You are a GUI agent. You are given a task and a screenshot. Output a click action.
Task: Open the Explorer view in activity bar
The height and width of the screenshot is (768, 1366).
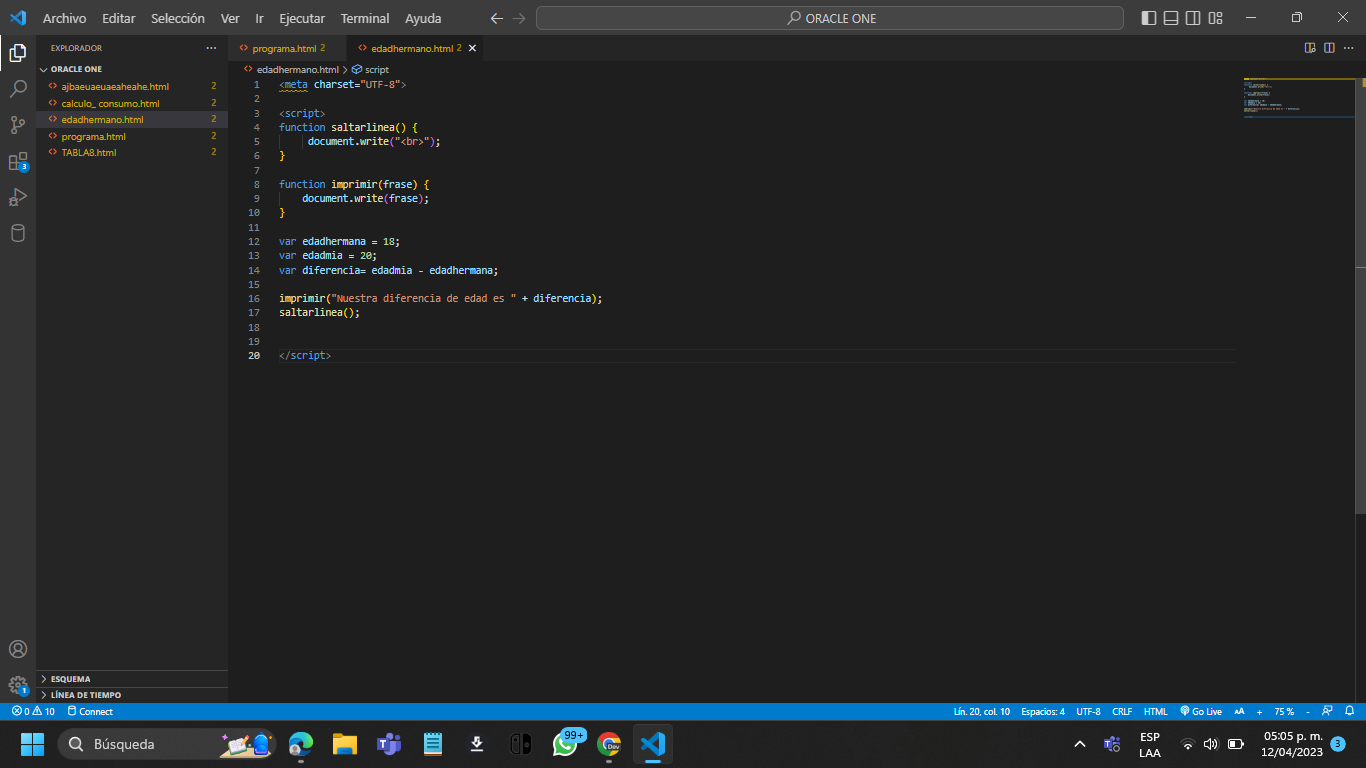[18, 53]
